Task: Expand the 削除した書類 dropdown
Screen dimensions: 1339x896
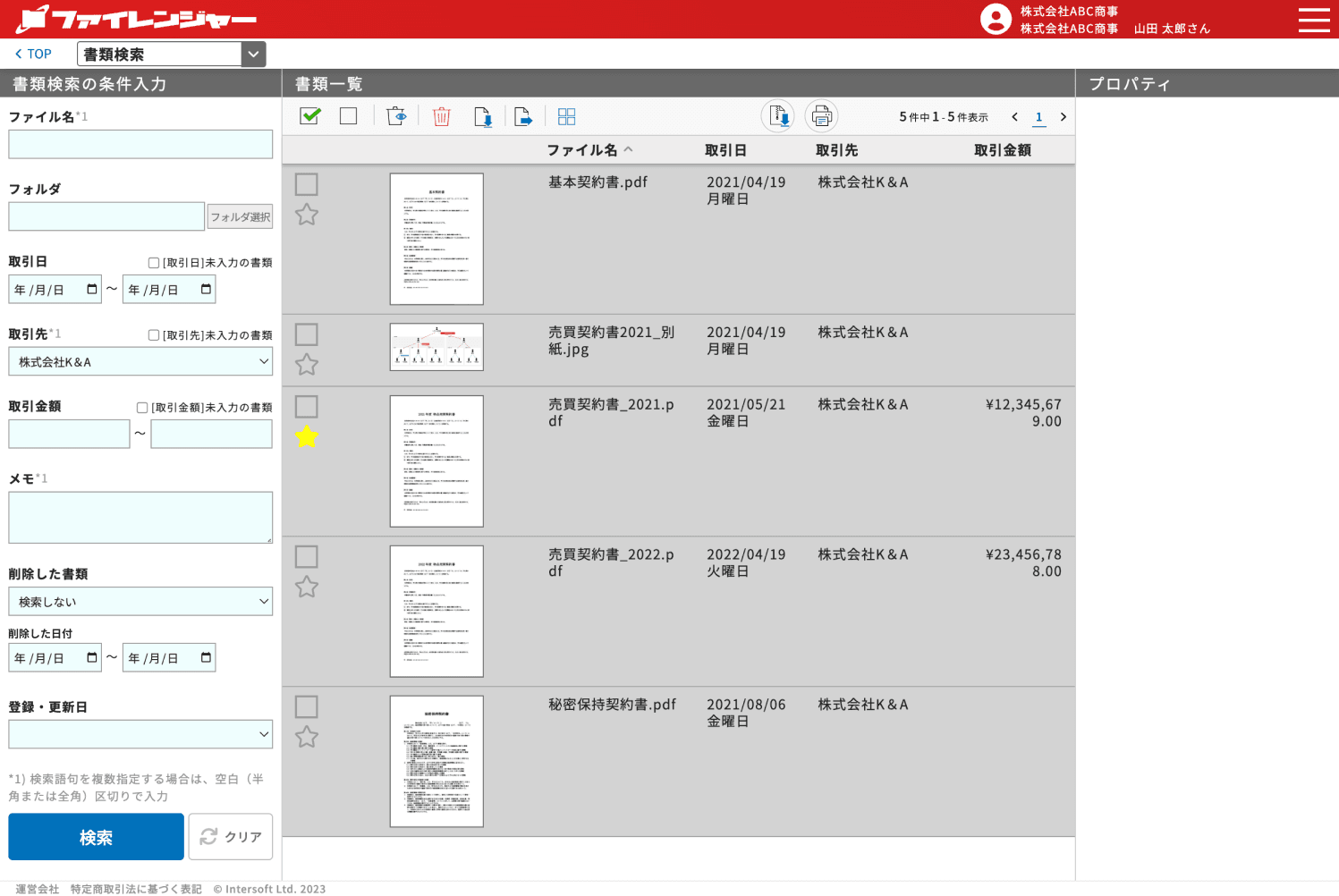Action: point(140,601)
